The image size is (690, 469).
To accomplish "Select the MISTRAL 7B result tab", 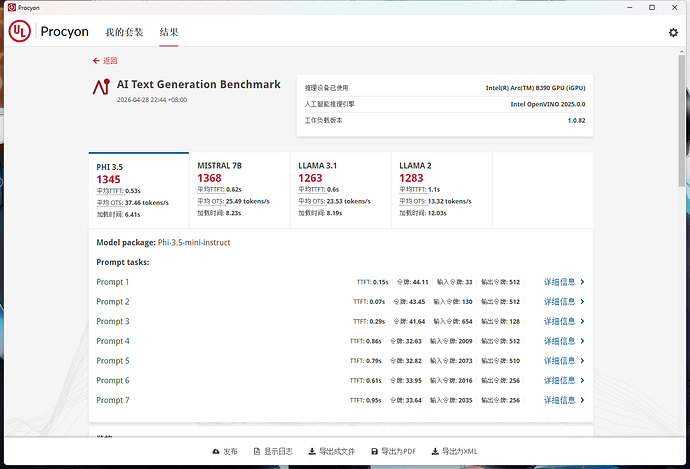I will click(239, 190).
